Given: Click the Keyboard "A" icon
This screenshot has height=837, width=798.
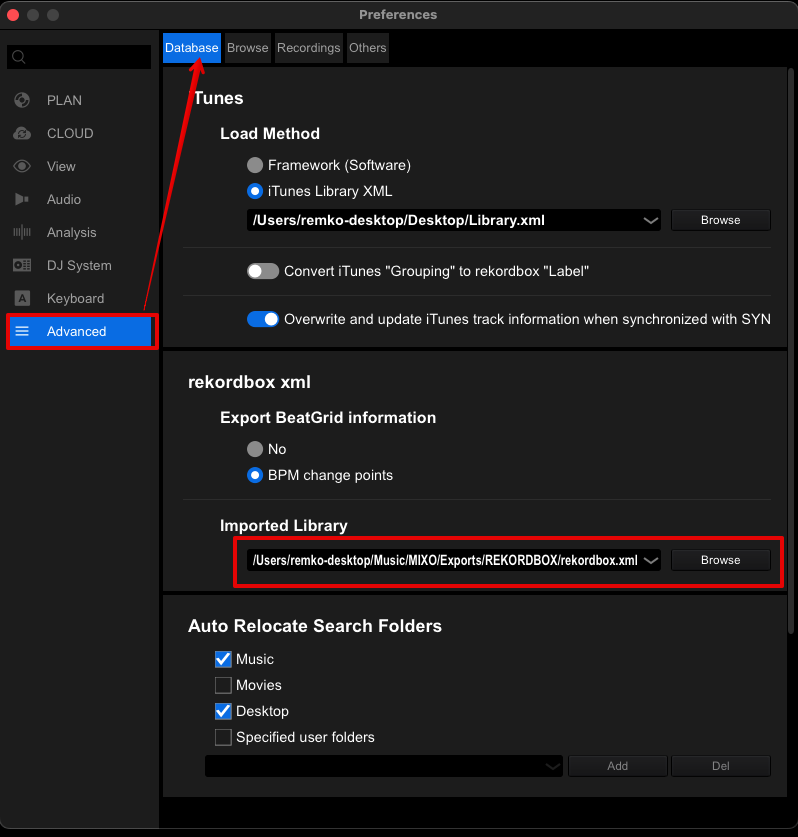Looking at the screenshot, I should (22, 298).
